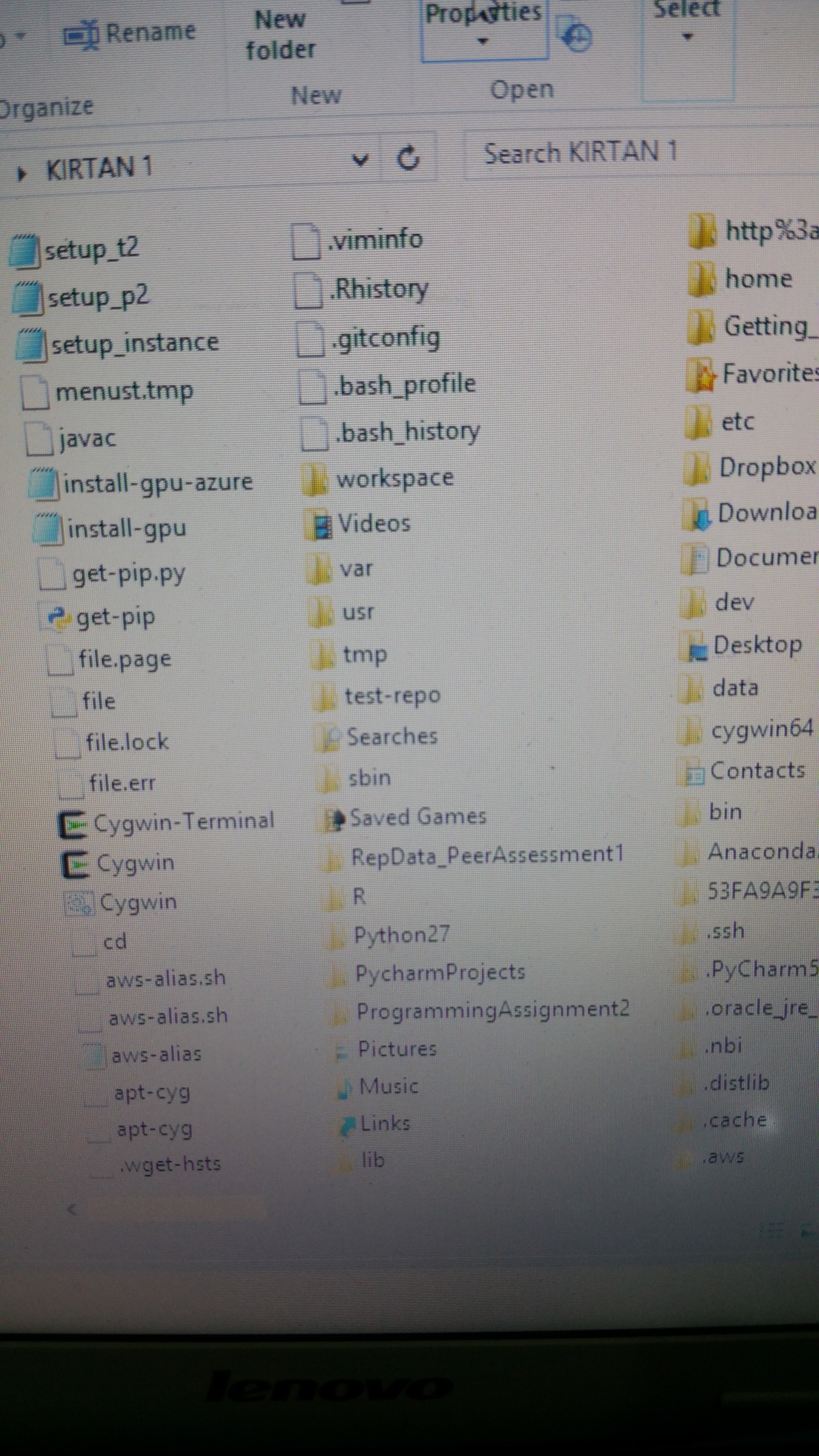Open the Properties dropdown arrow
The width and height of the screenshot is (819, 1456).
tap(483, 42)
